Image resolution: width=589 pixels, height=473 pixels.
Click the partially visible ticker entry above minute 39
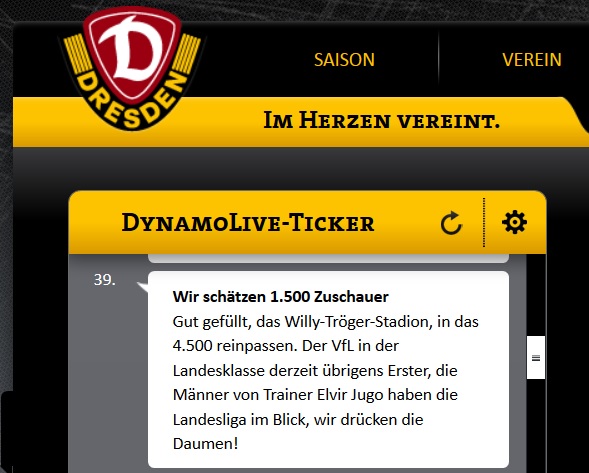click(x=328, y=258)
